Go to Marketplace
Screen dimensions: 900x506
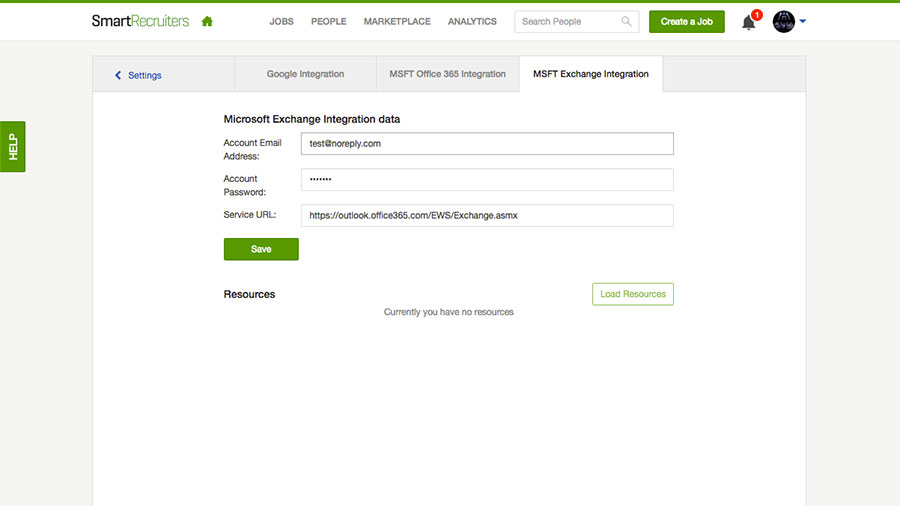click(x=397, y=21)
